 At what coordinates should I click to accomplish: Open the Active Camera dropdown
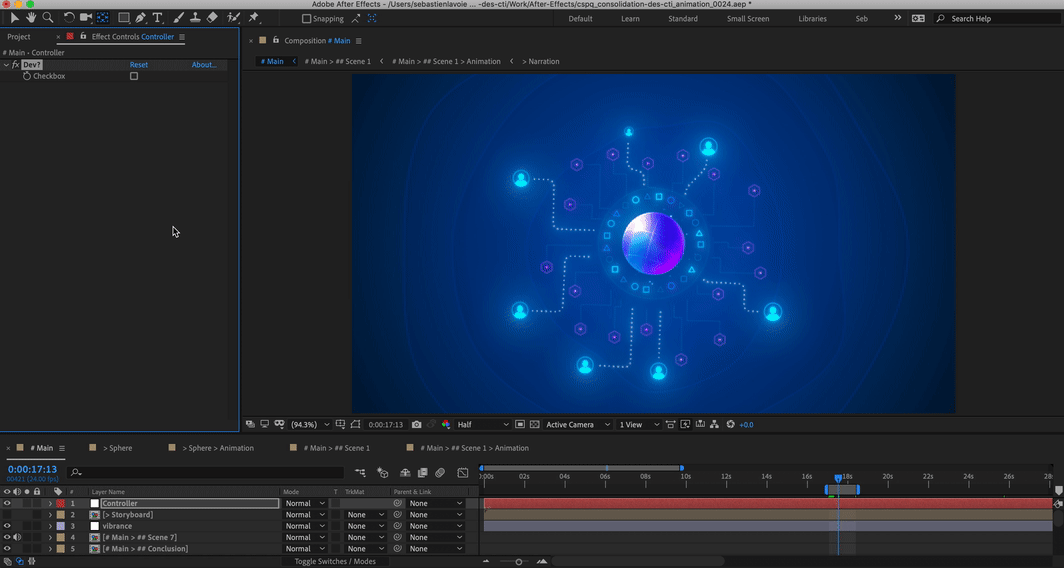(x=576, y=425)
